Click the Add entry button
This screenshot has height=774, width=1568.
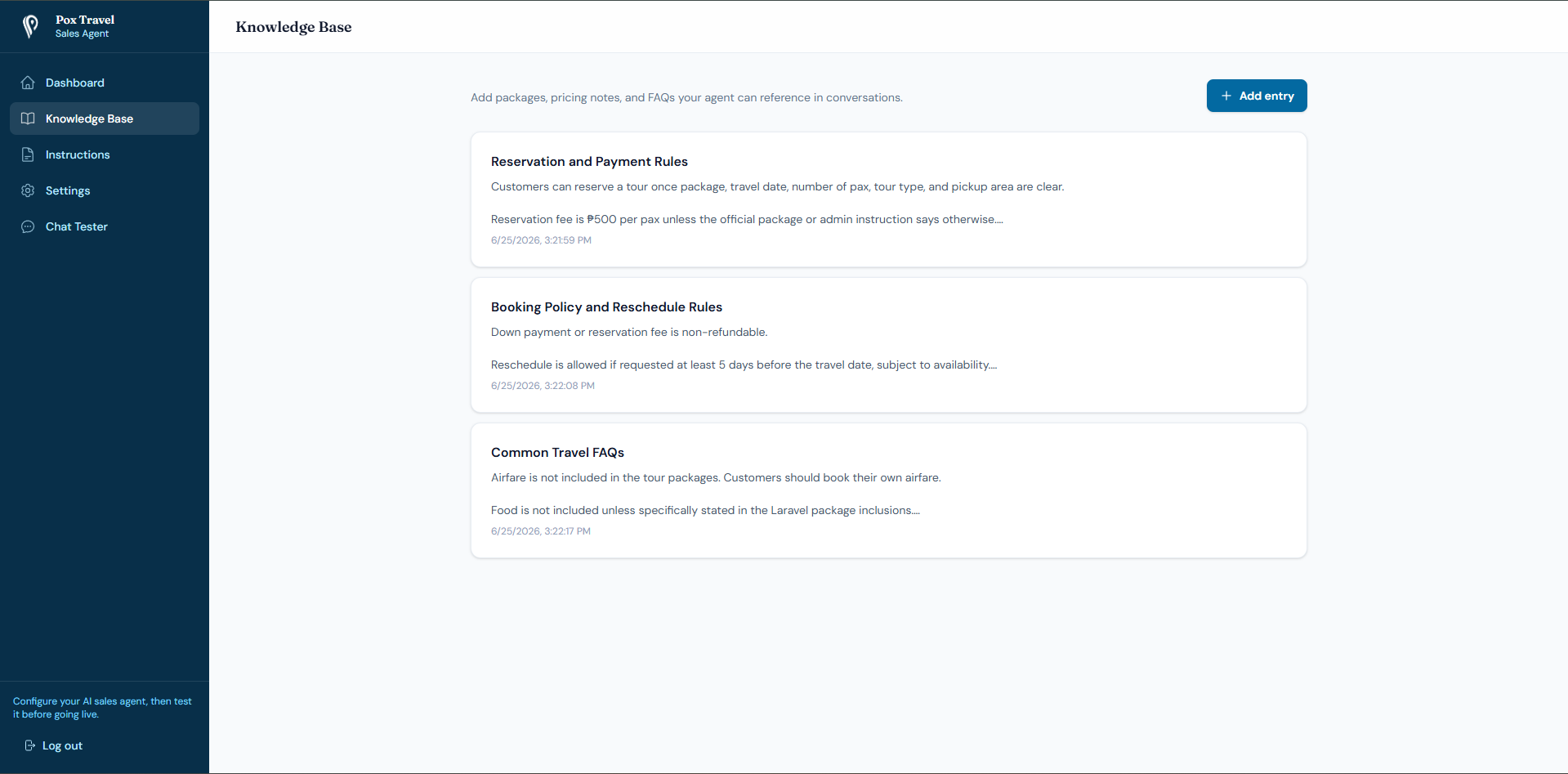pos(1257,96)
